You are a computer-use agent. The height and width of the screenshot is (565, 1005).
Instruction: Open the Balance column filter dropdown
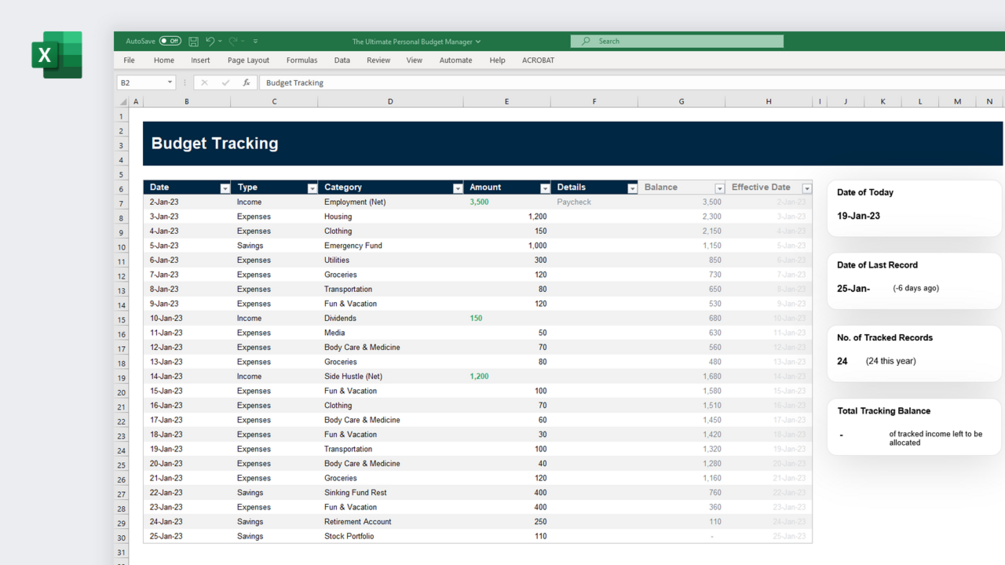tap(719, 188)
